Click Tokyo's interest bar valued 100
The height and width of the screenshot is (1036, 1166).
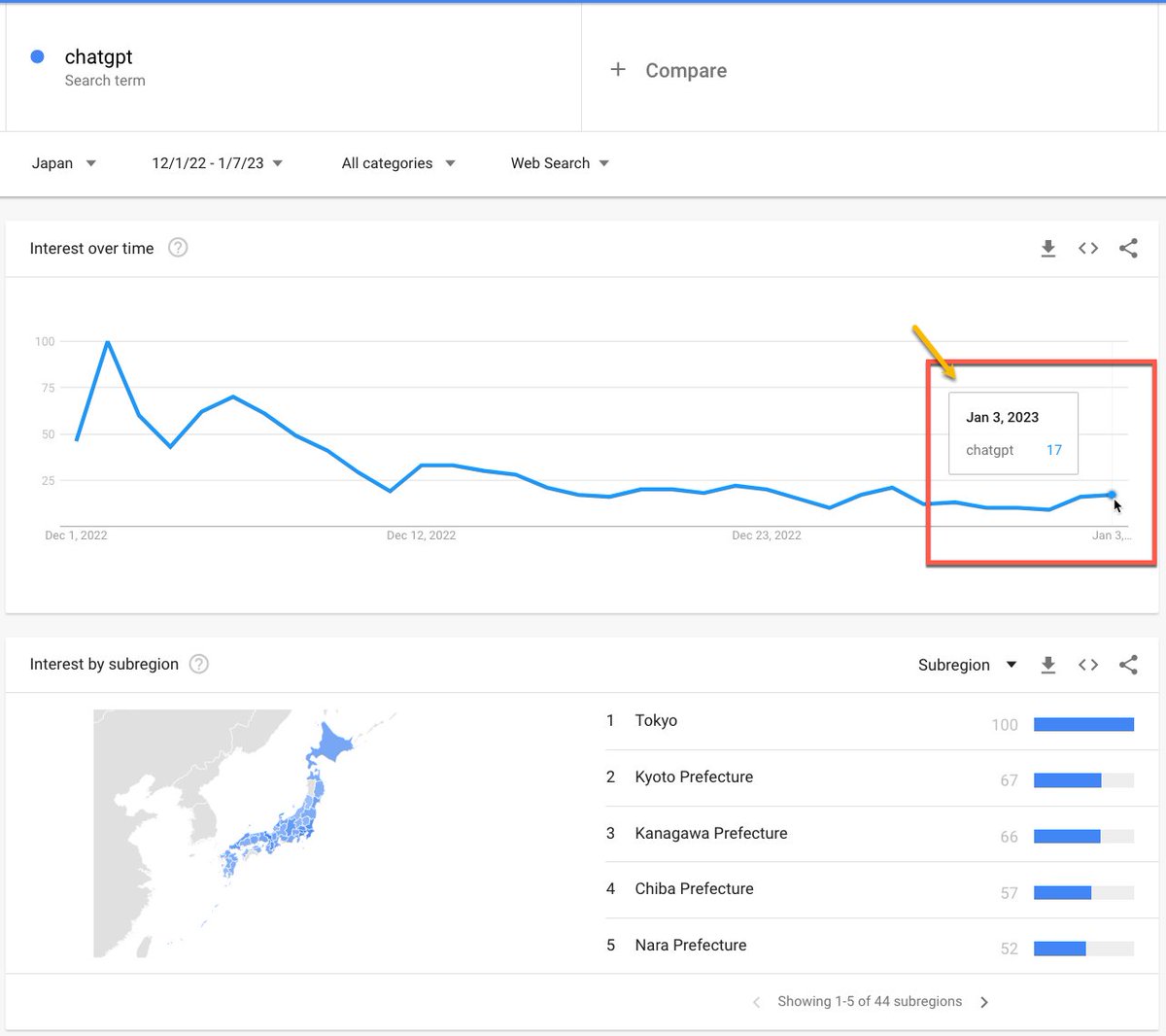point(1083,724)
